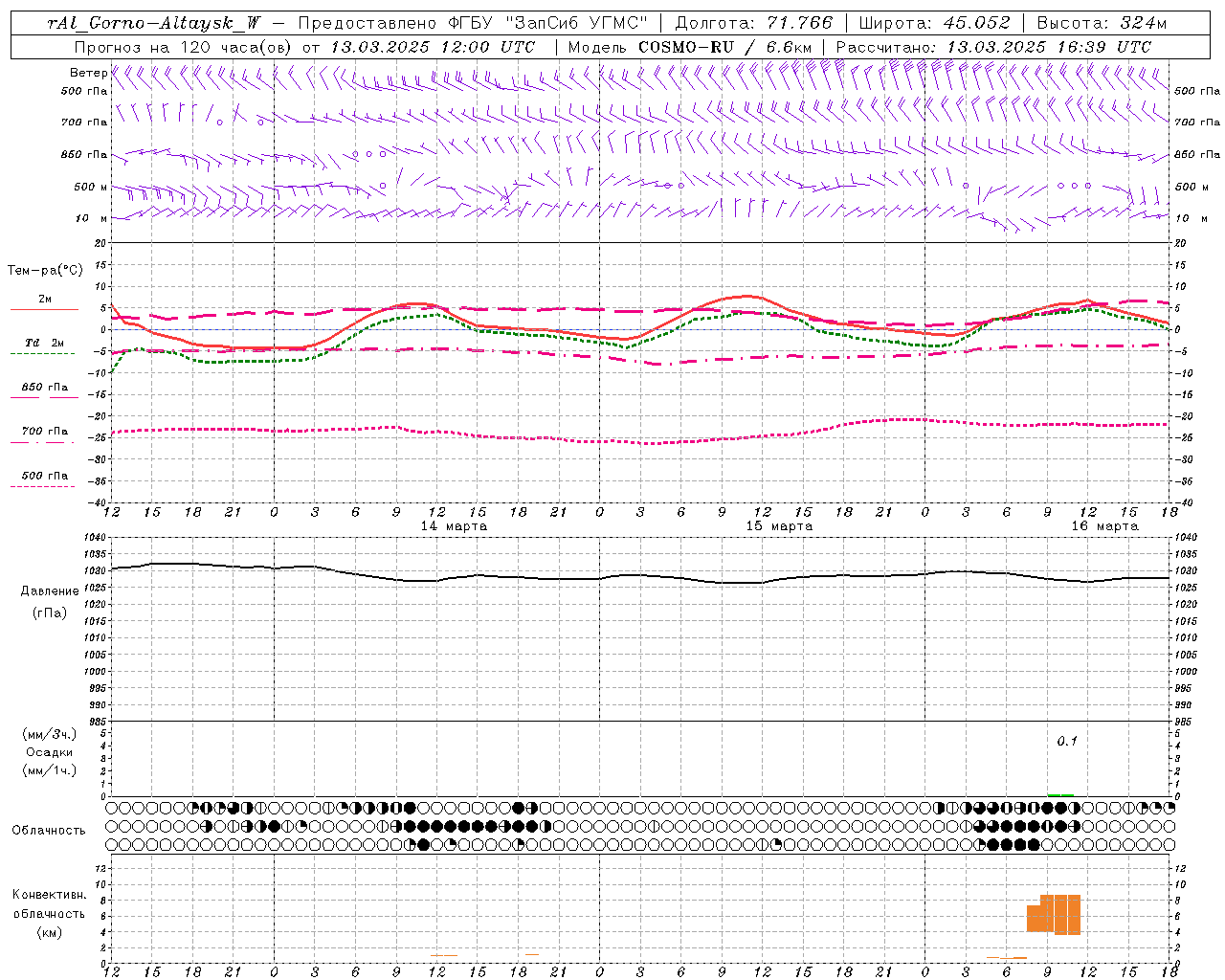Click the Высота: 324м field

[1102, 23]
